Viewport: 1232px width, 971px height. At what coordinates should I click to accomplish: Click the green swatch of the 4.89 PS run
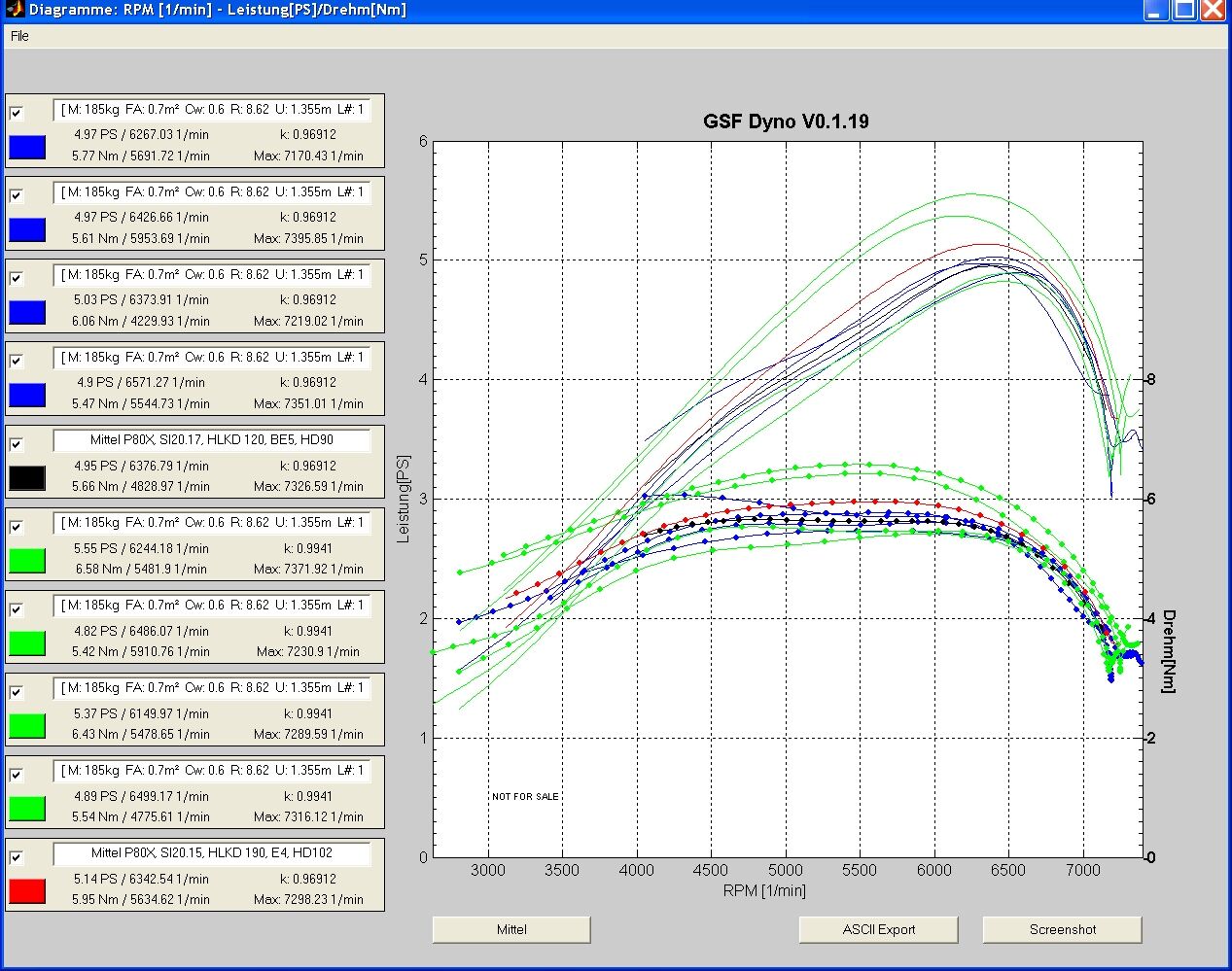click(x=27, y=809)
